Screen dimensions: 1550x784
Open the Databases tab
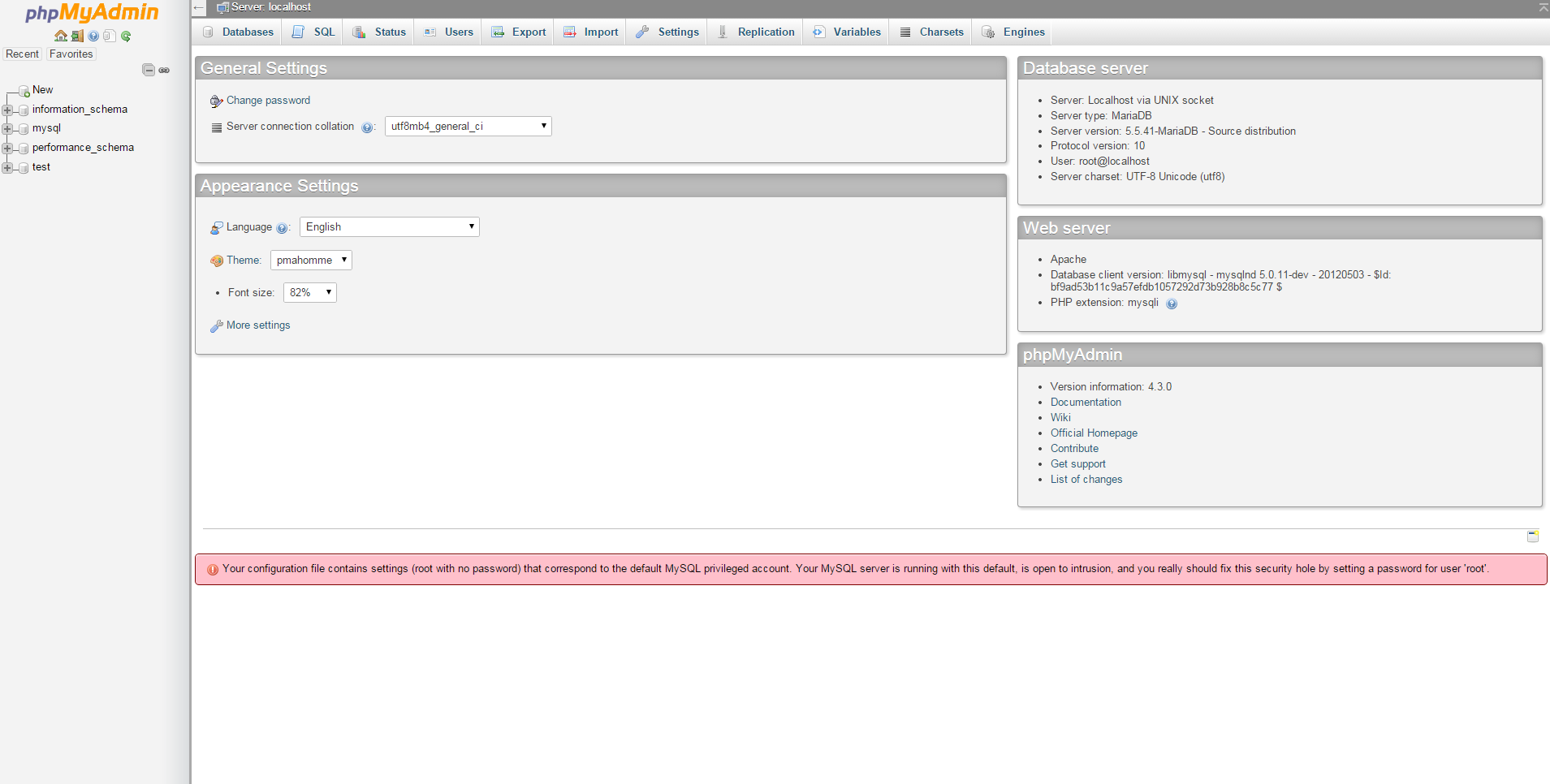pos(238,32)
